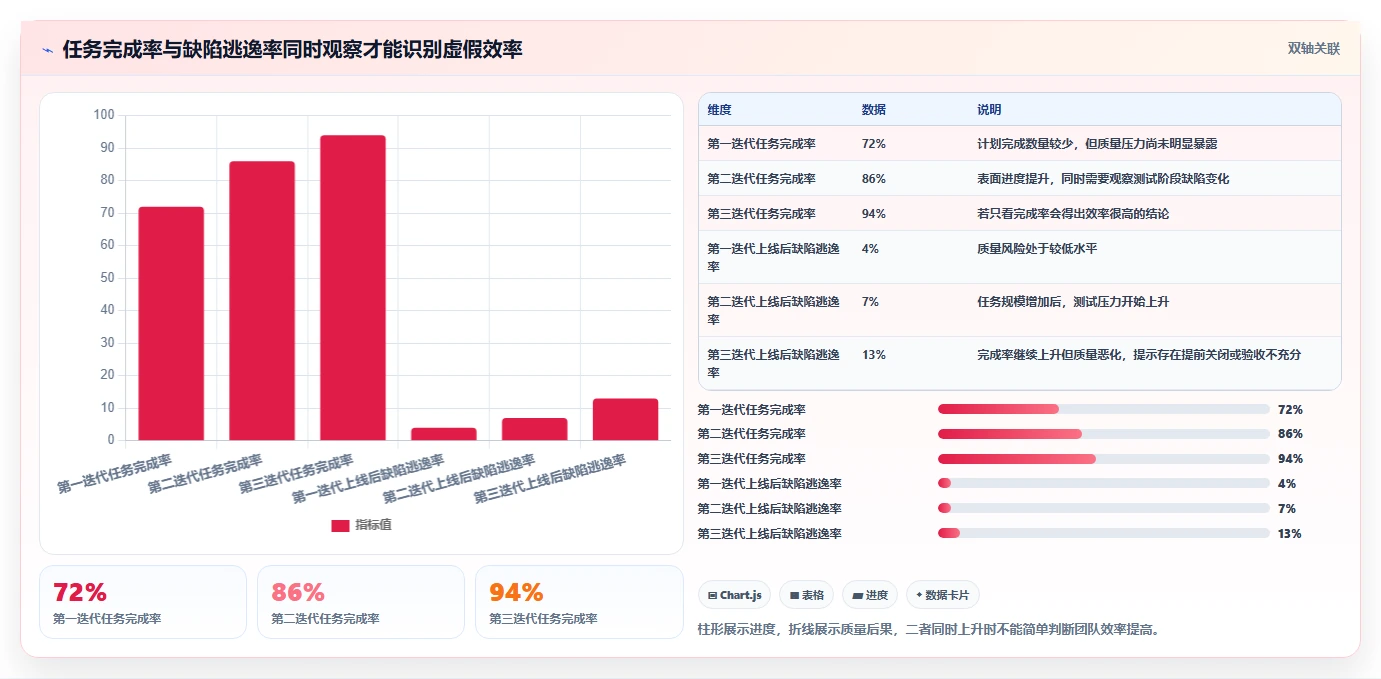Select table cell 第三迭代任务完成率
The width and height of the screenshot is (1381, 679).
pyautogui.click(x=761, y=214)
